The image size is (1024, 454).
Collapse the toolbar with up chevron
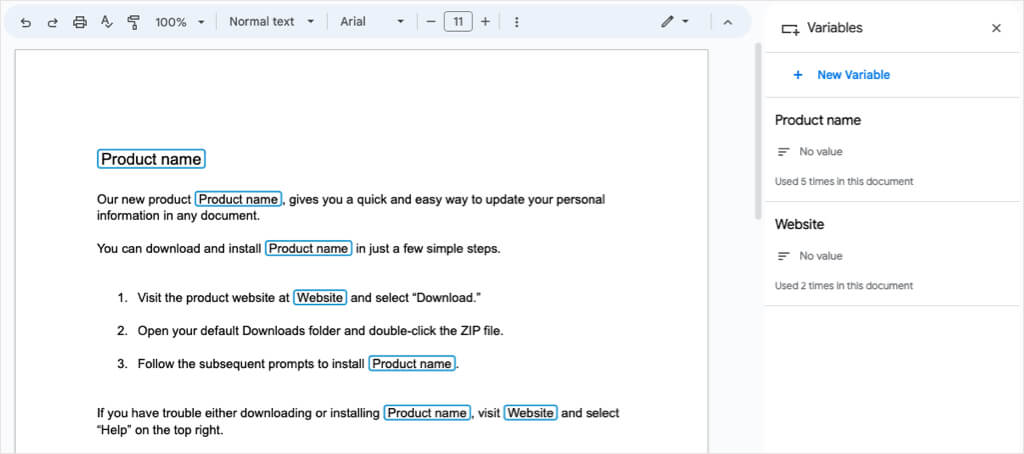pos(727,22)
